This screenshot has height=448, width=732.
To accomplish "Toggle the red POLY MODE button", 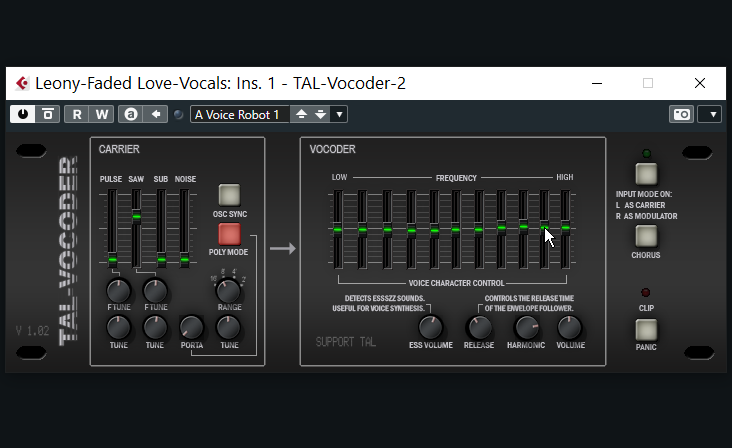I will 229,234.
